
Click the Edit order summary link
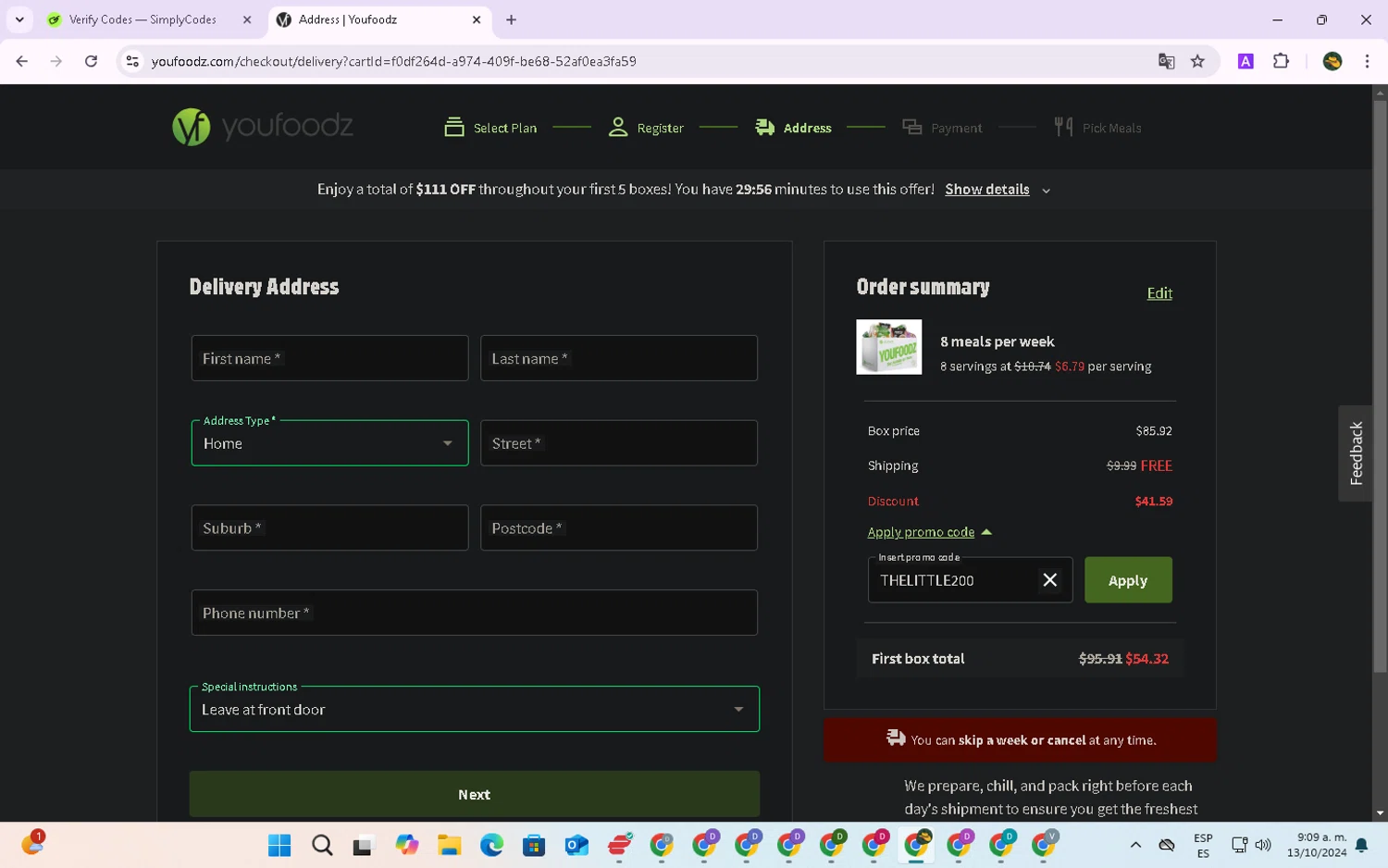(1159, 293)
